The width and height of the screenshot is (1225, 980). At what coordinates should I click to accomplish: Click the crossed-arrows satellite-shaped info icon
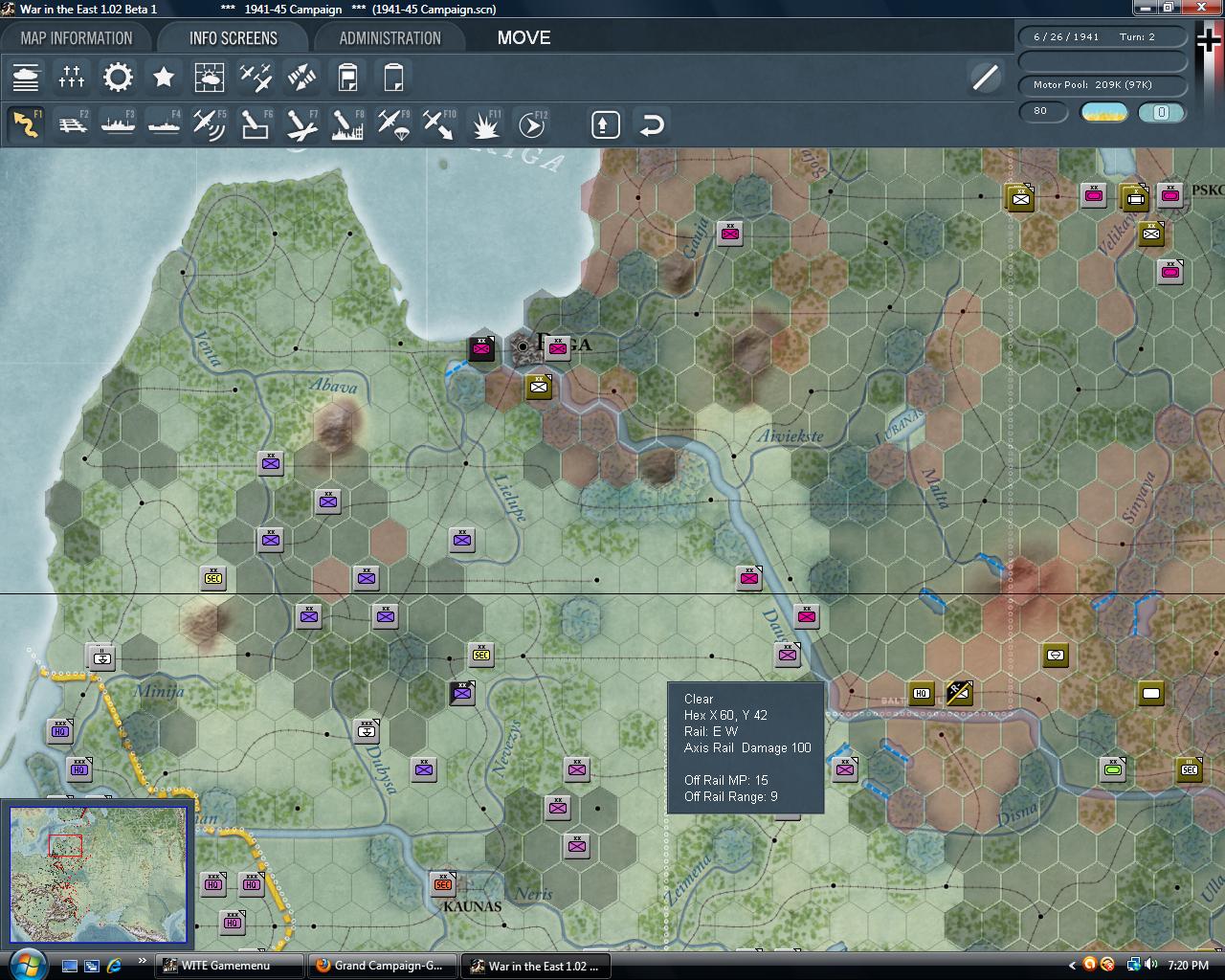(301, 77)
